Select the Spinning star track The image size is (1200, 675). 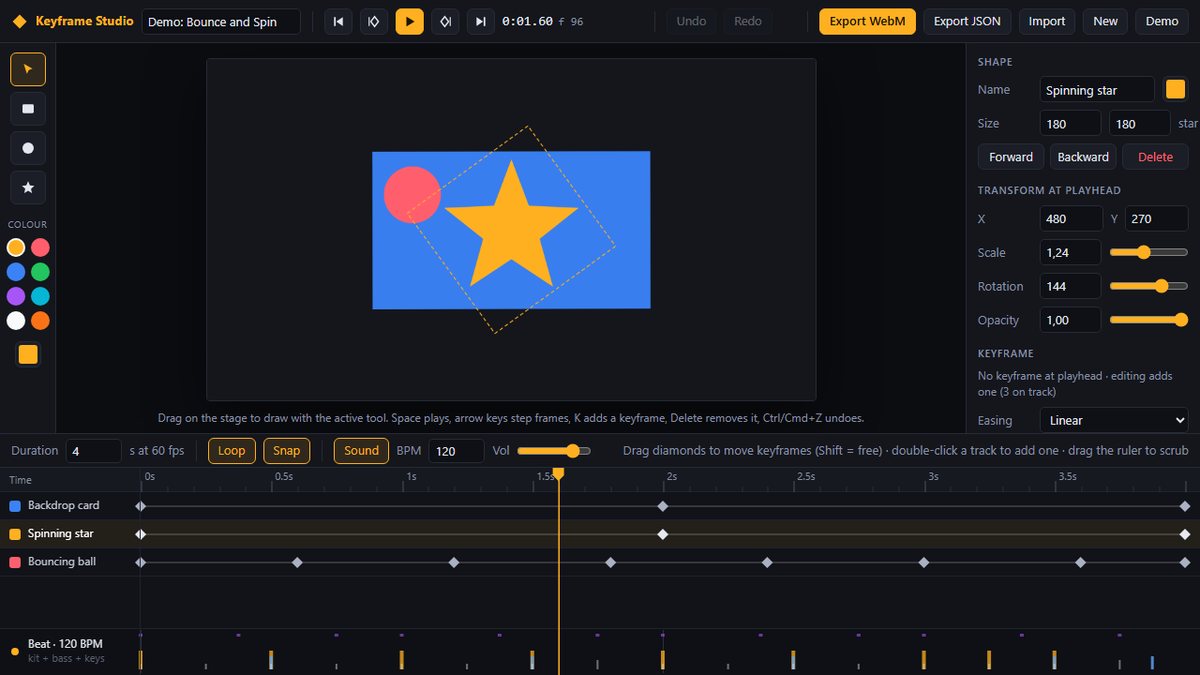[70, 534]
